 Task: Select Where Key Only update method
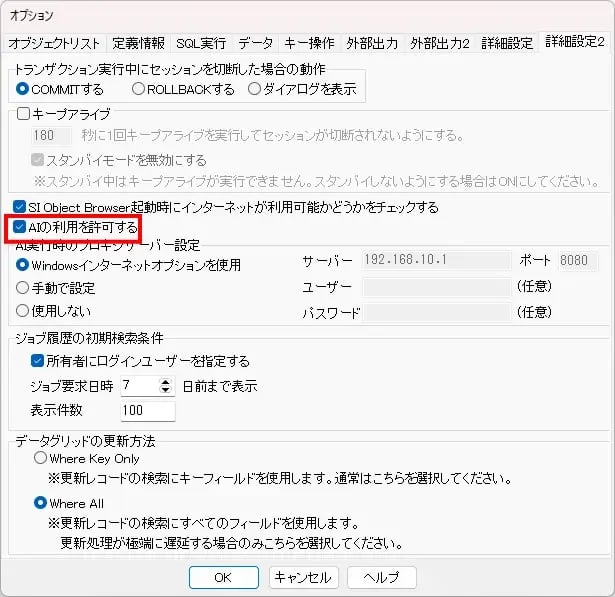point(41,458)
